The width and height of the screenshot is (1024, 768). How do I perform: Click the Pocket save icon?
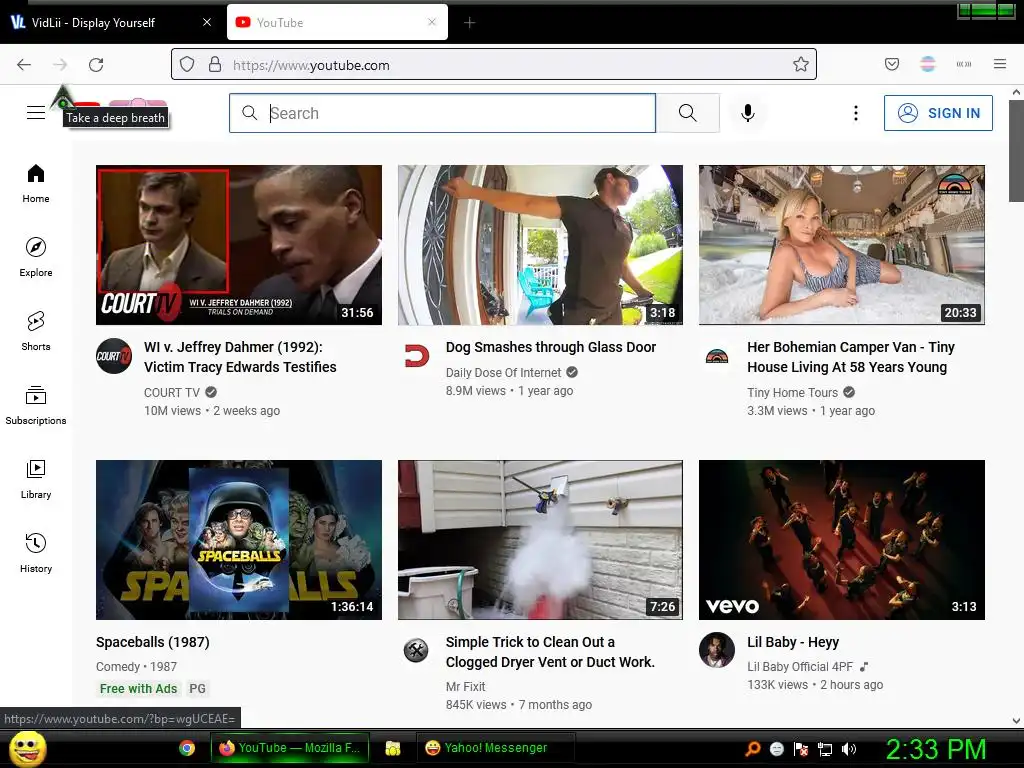892,64
